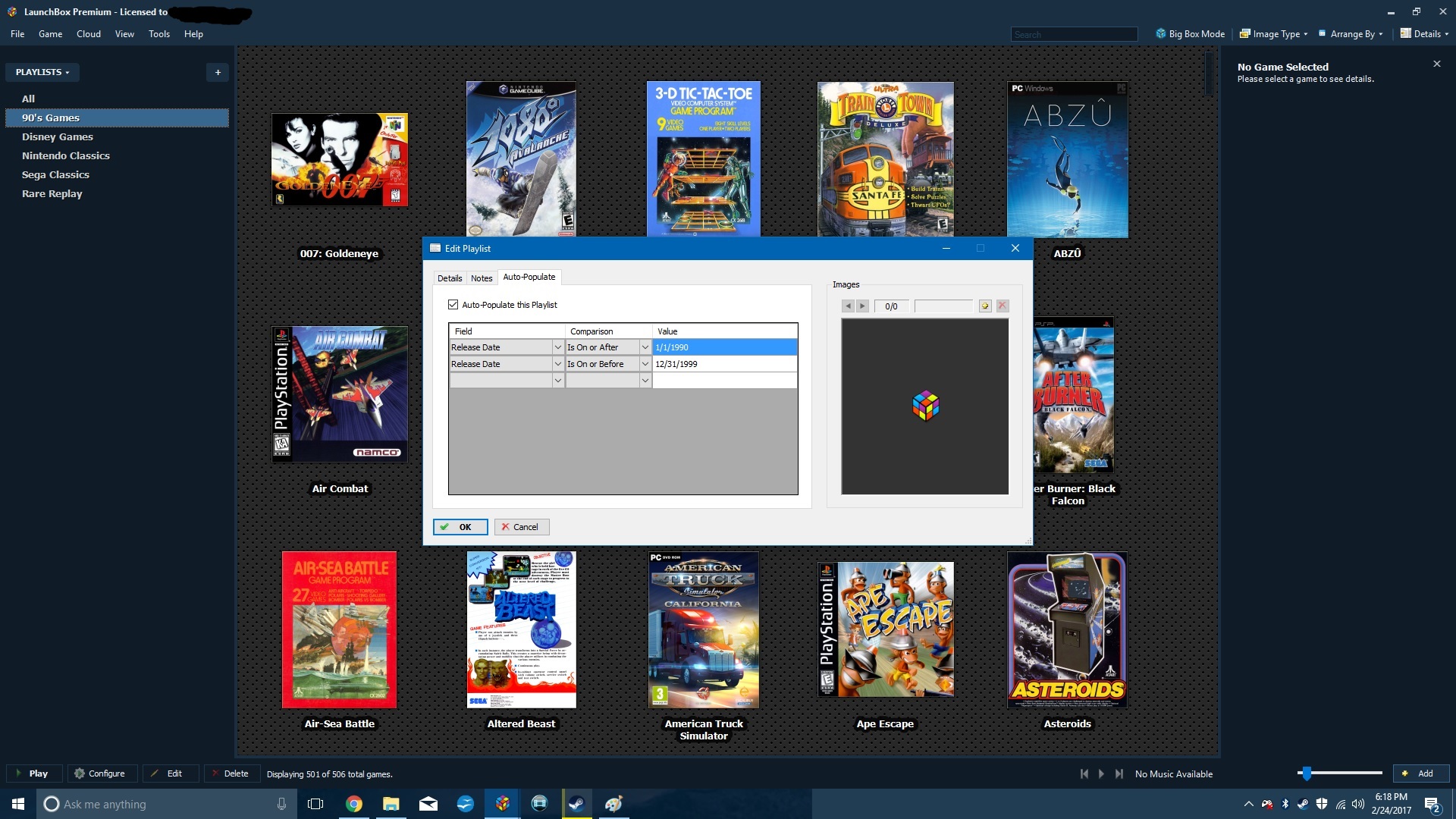This screenshot has height=819, width=1456.
Task: Show hidden system tray icons
Action: point(1248,804)
